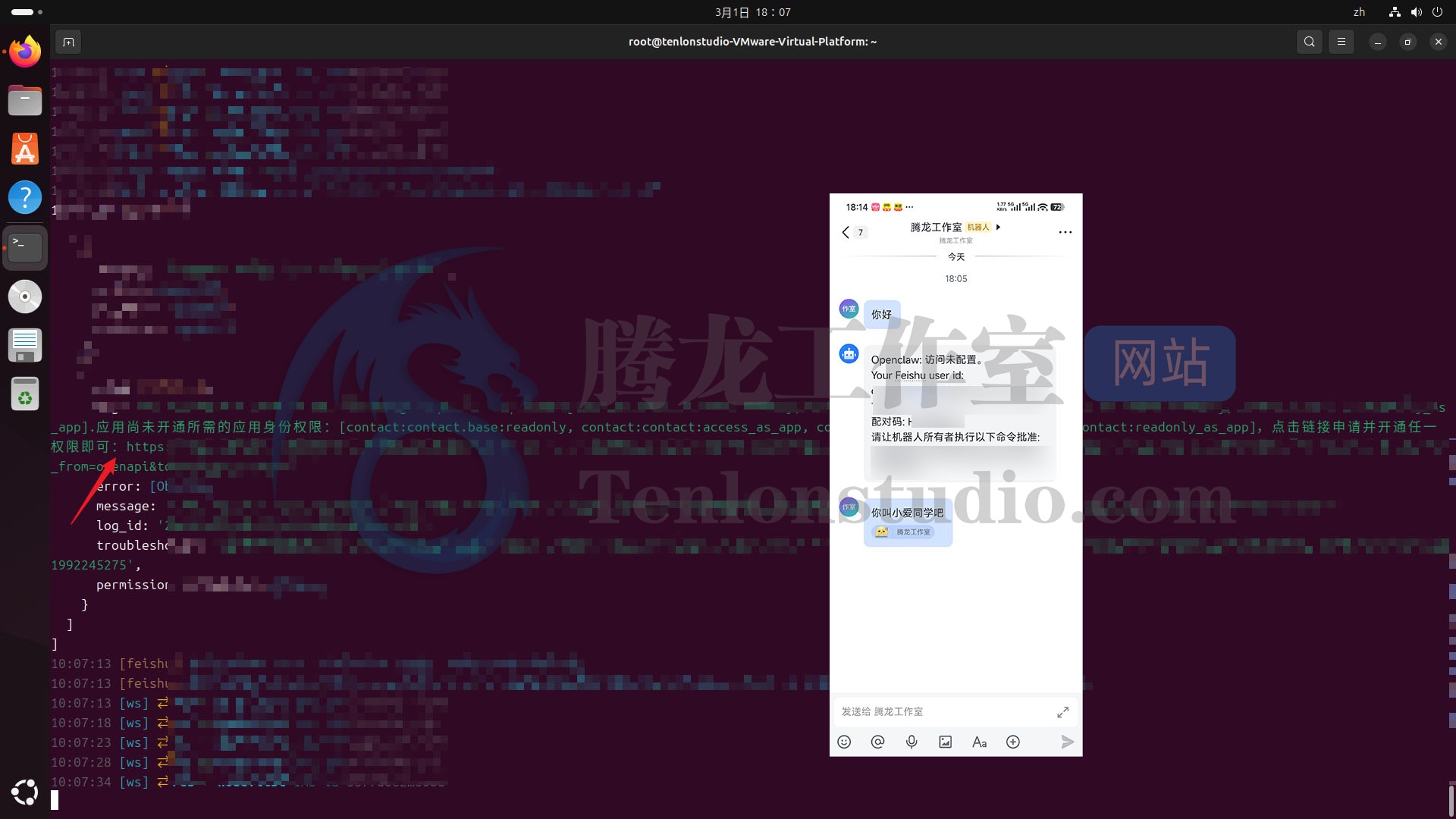Open the Files manager in dock
This screenshot has width=1456, height=819.
25,100
